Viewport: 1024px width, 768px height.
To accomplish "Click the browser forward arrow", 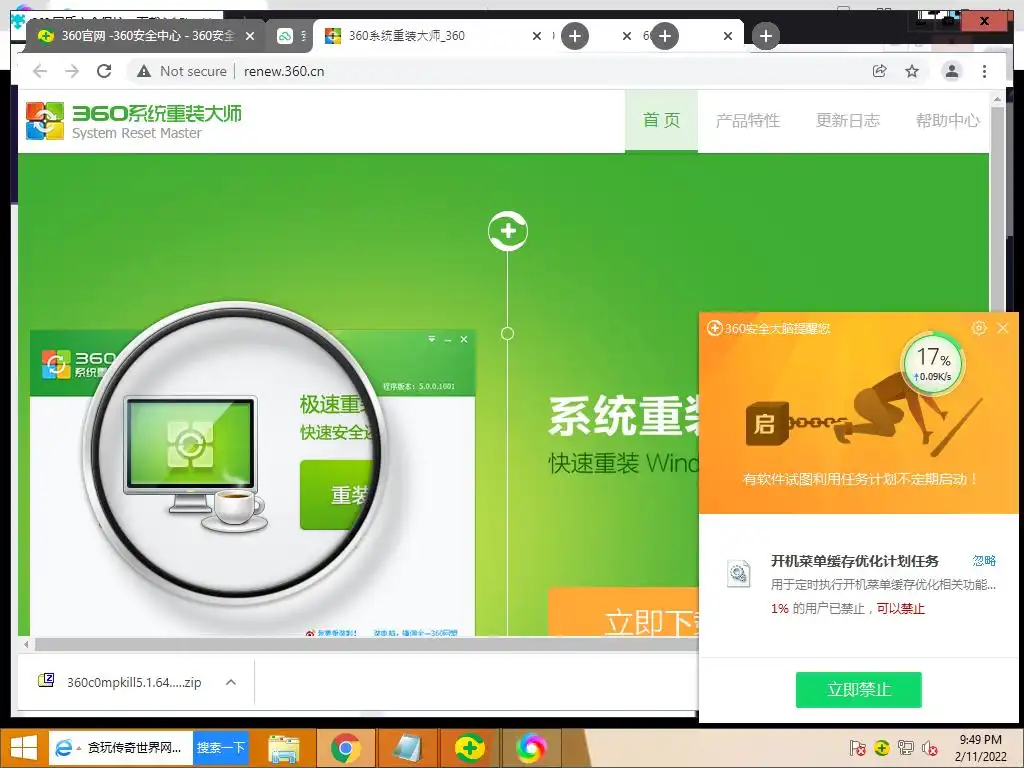I will point(72,71).
